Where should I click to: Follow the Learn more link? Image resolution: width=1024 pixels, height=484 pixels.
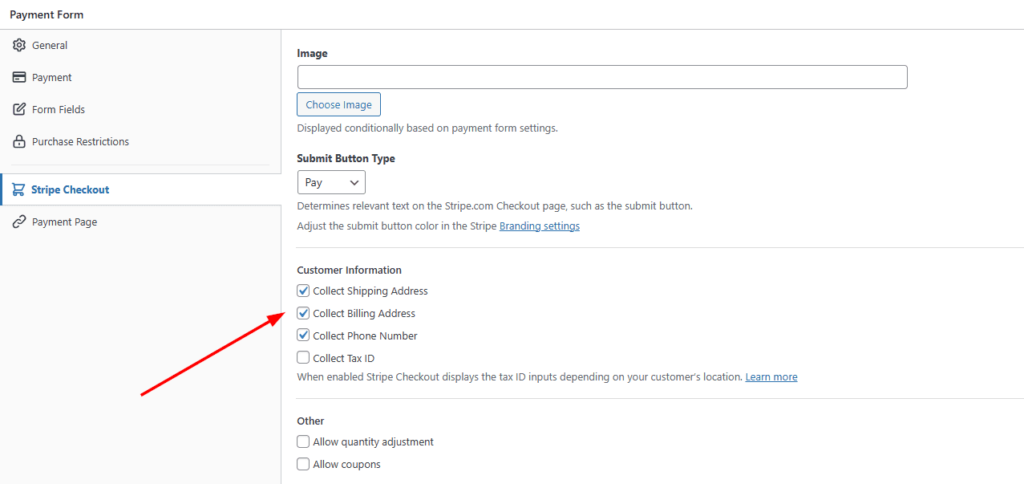coord(771,377)
